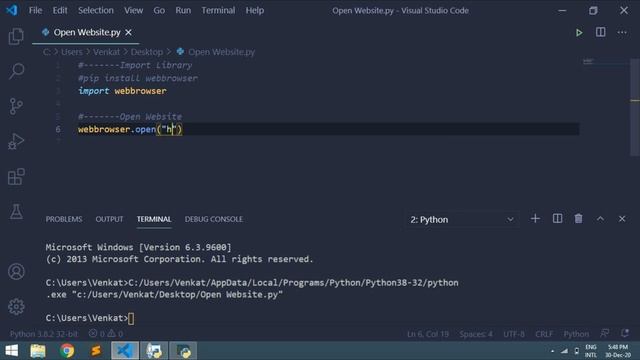Open the Search view in activity bar
640x360 pixels.
click(16, 71)
